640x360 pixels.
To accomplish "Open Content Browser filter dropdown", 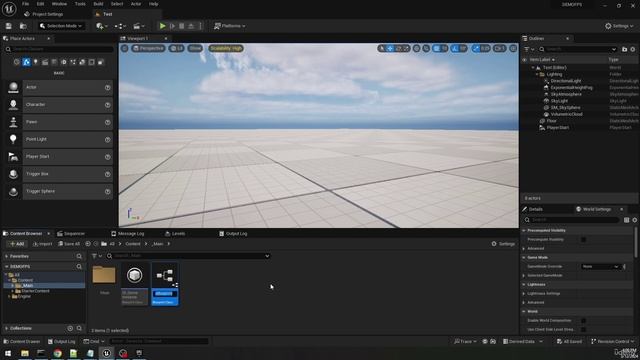I will pos(97,256).
